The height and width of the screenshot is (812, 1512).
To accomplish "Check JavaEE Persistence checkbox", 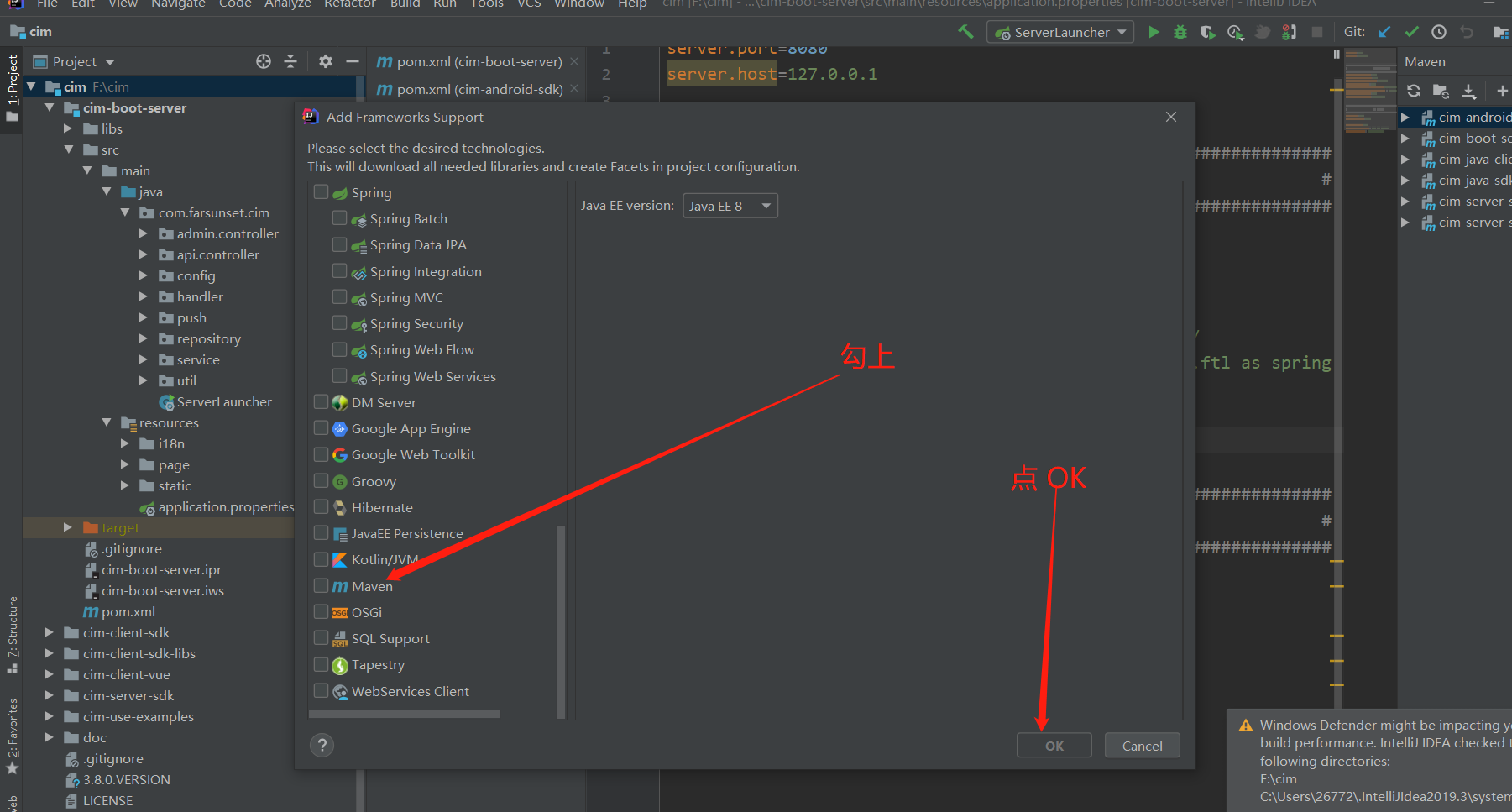I will tap(321, 532).
